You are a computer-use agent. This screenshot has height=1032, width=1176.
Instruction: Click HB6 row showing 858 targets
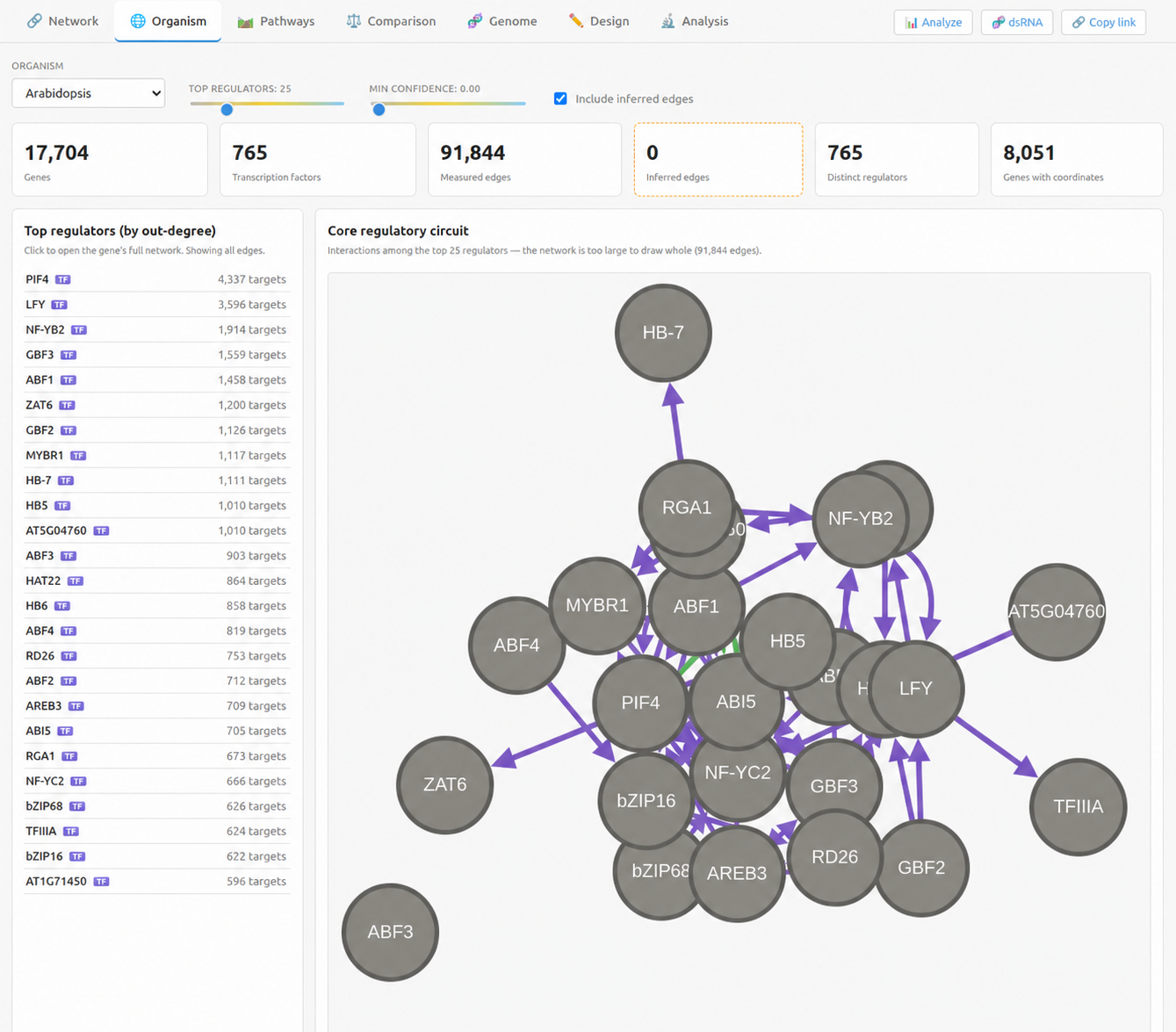point(155,606)
